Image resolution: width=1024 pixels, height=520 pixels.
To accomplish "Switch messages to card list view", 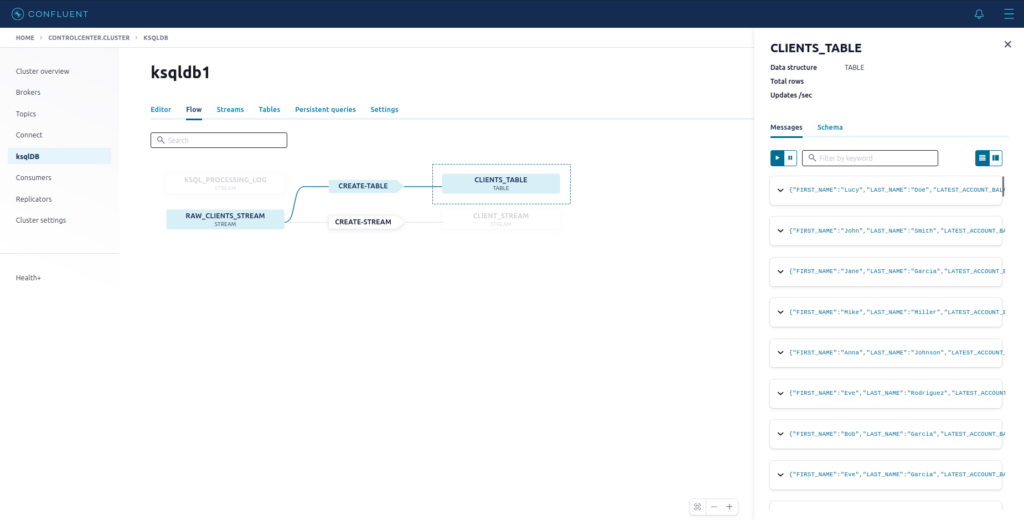I will (x=982, y=158).
